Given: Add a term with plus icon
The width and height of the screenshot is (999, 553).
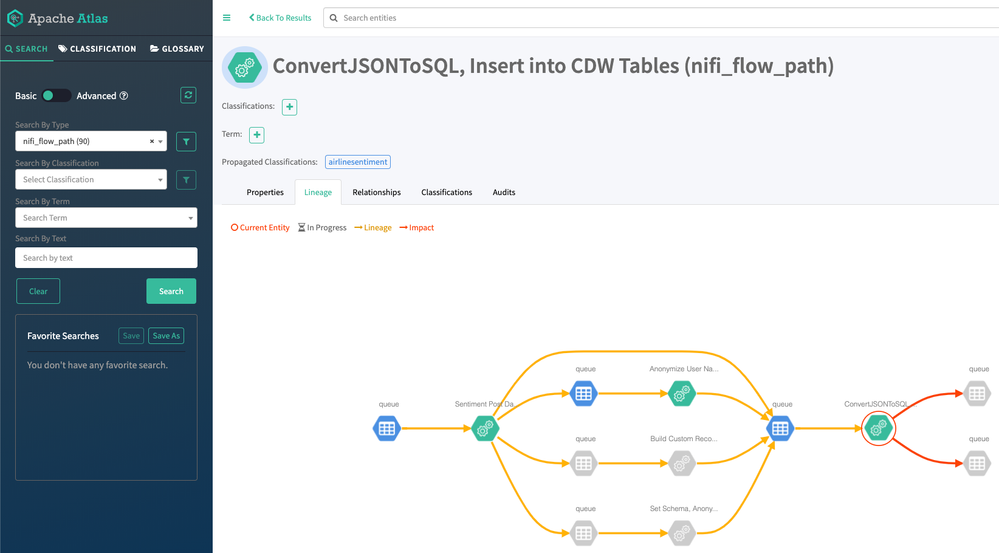Looking at the screenshot, I should point(257,135).
